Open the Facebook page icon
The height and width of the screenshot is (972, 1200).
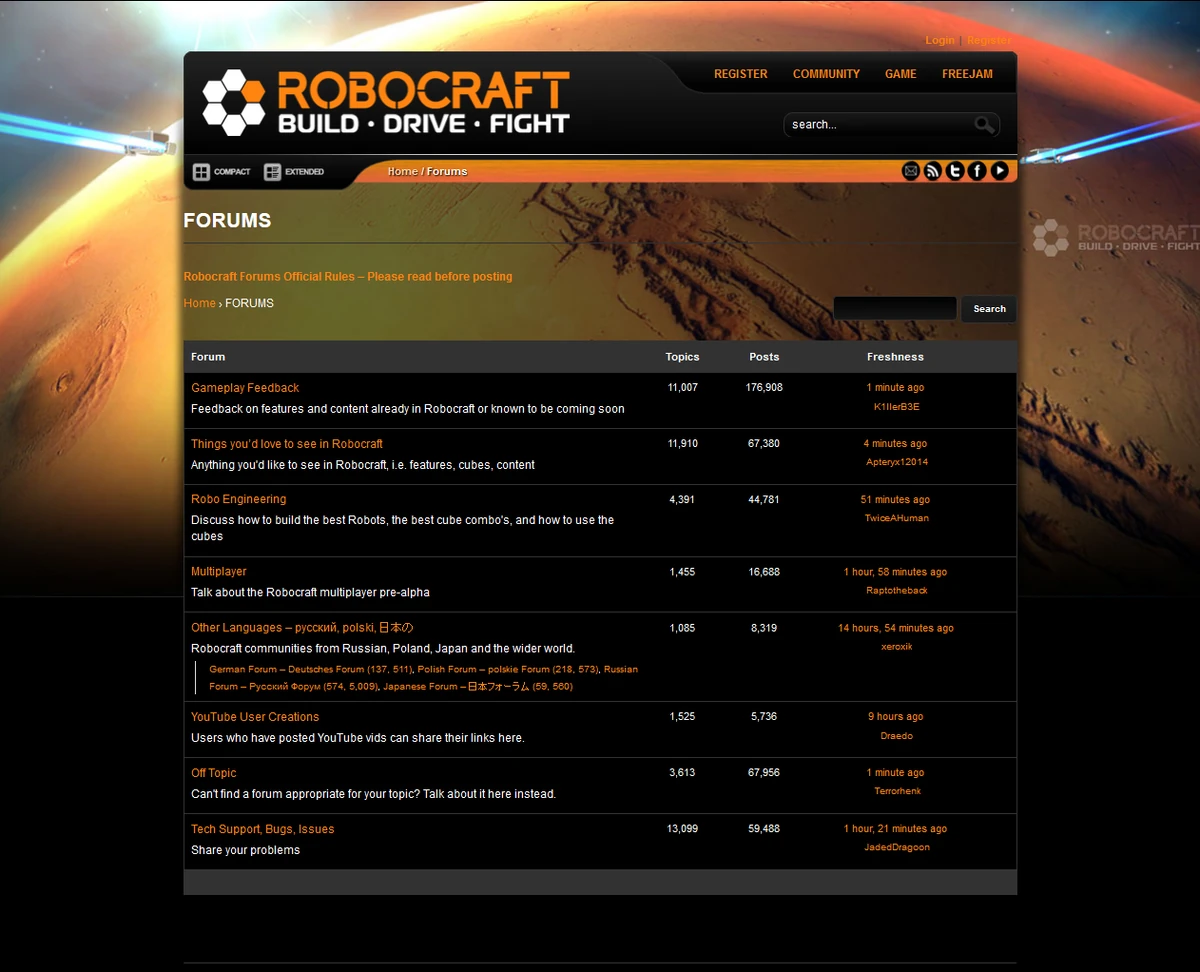(977, 170)
